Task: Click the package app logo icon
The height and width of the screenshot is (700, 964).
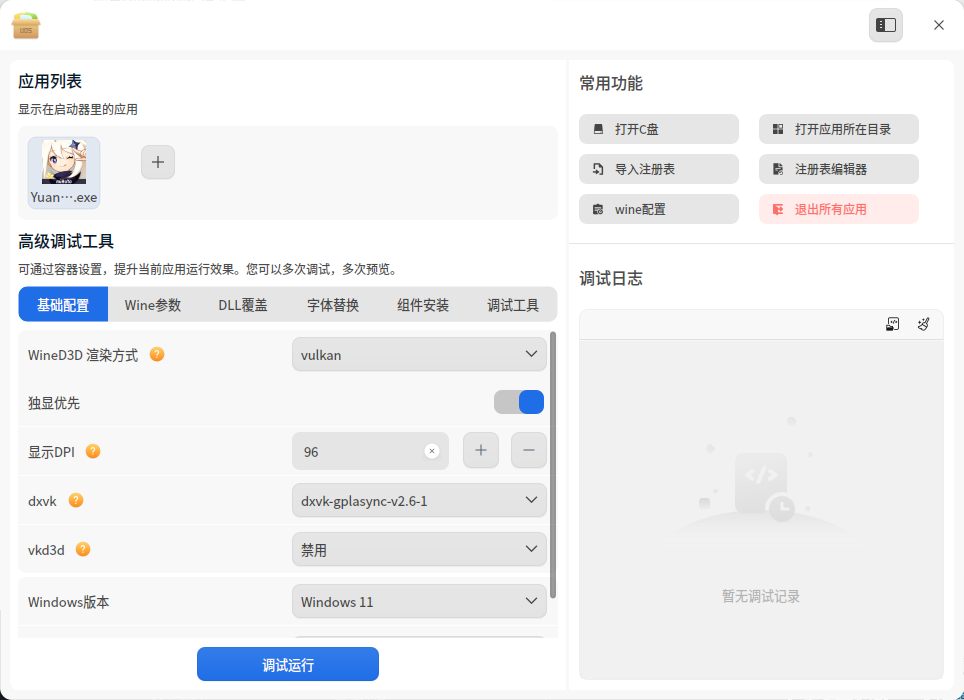Action: point(26,25)
